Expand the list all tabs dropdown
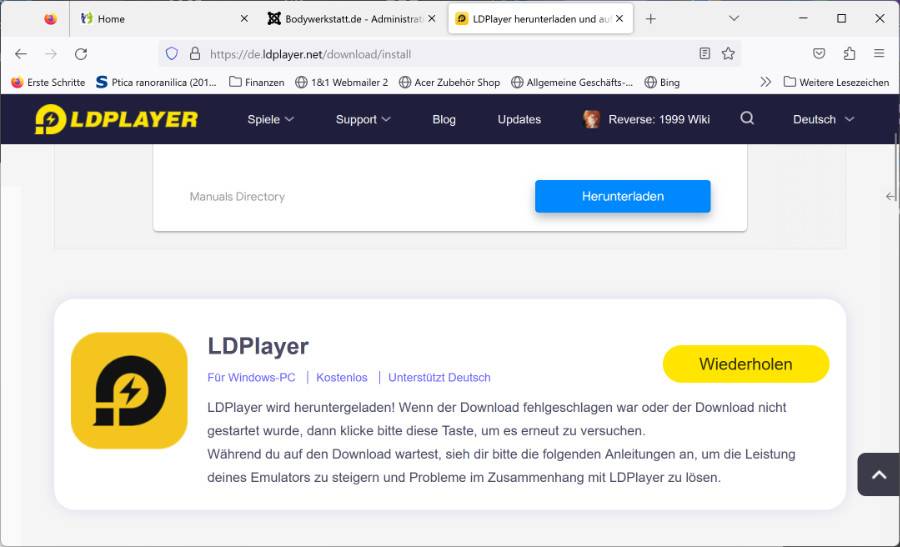This screenshot has height=547, width=900. (x=734, y=18)
